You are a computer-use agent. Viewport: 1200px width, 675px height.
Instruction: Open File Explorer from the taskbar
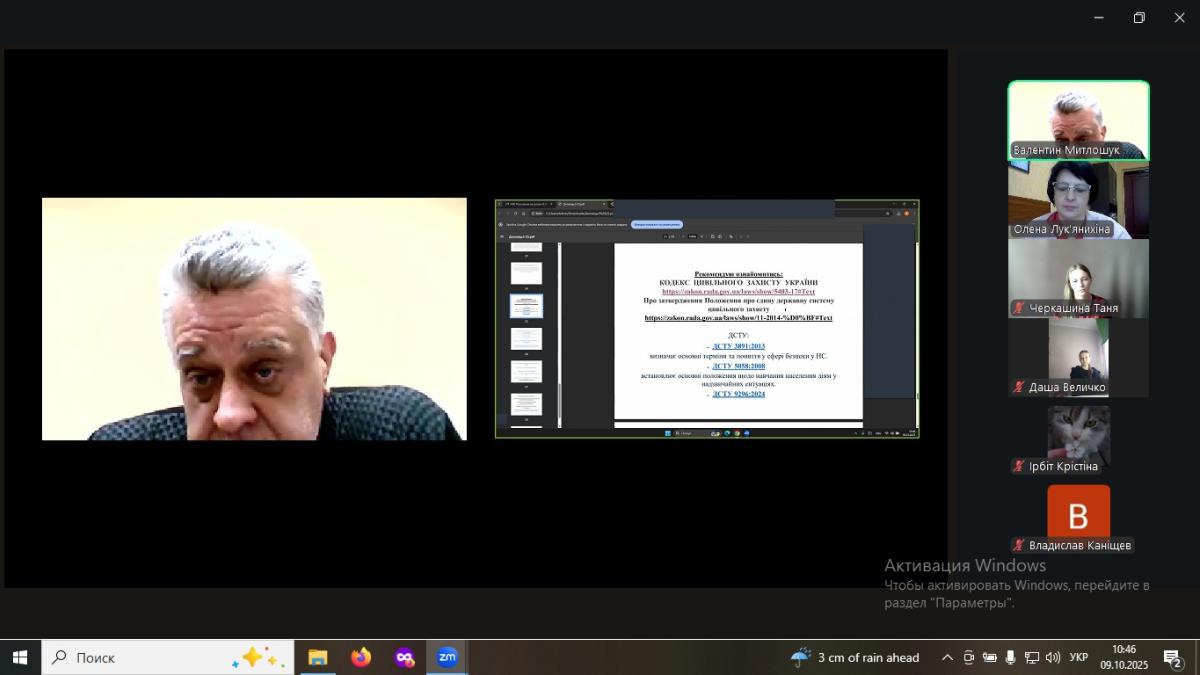pyautogui.click(x=318, y=657)
